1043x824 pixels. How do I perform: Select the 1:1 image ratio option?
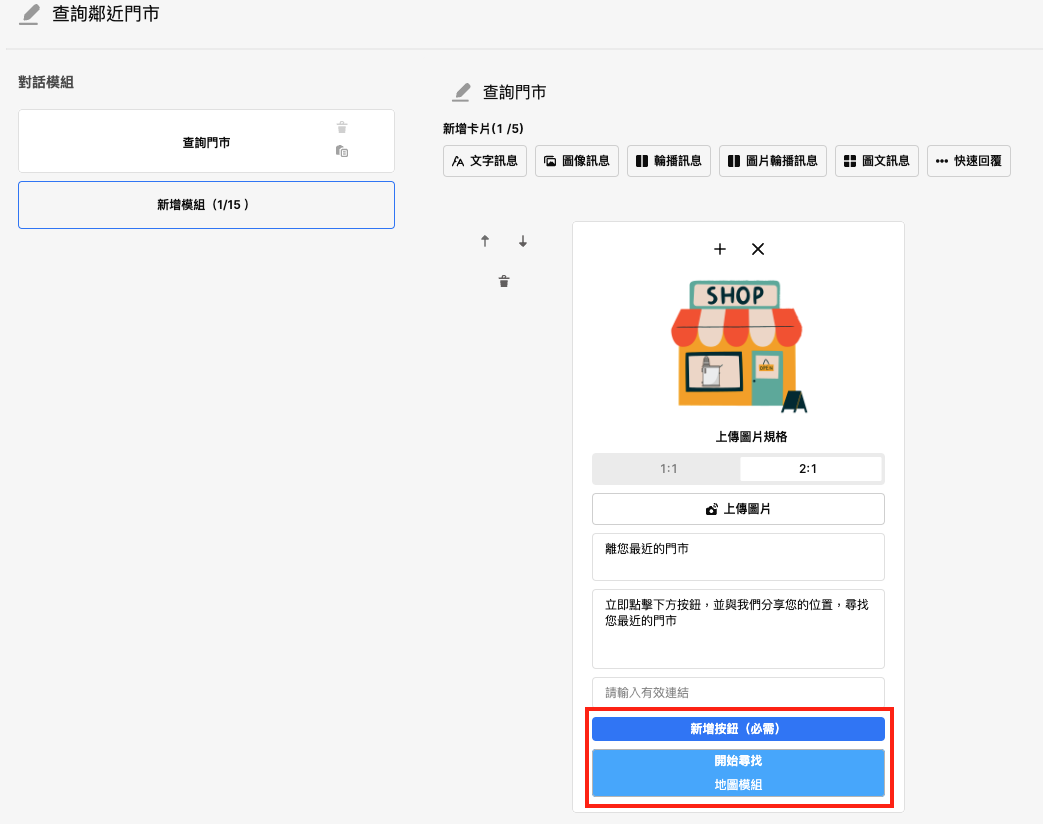668,469
